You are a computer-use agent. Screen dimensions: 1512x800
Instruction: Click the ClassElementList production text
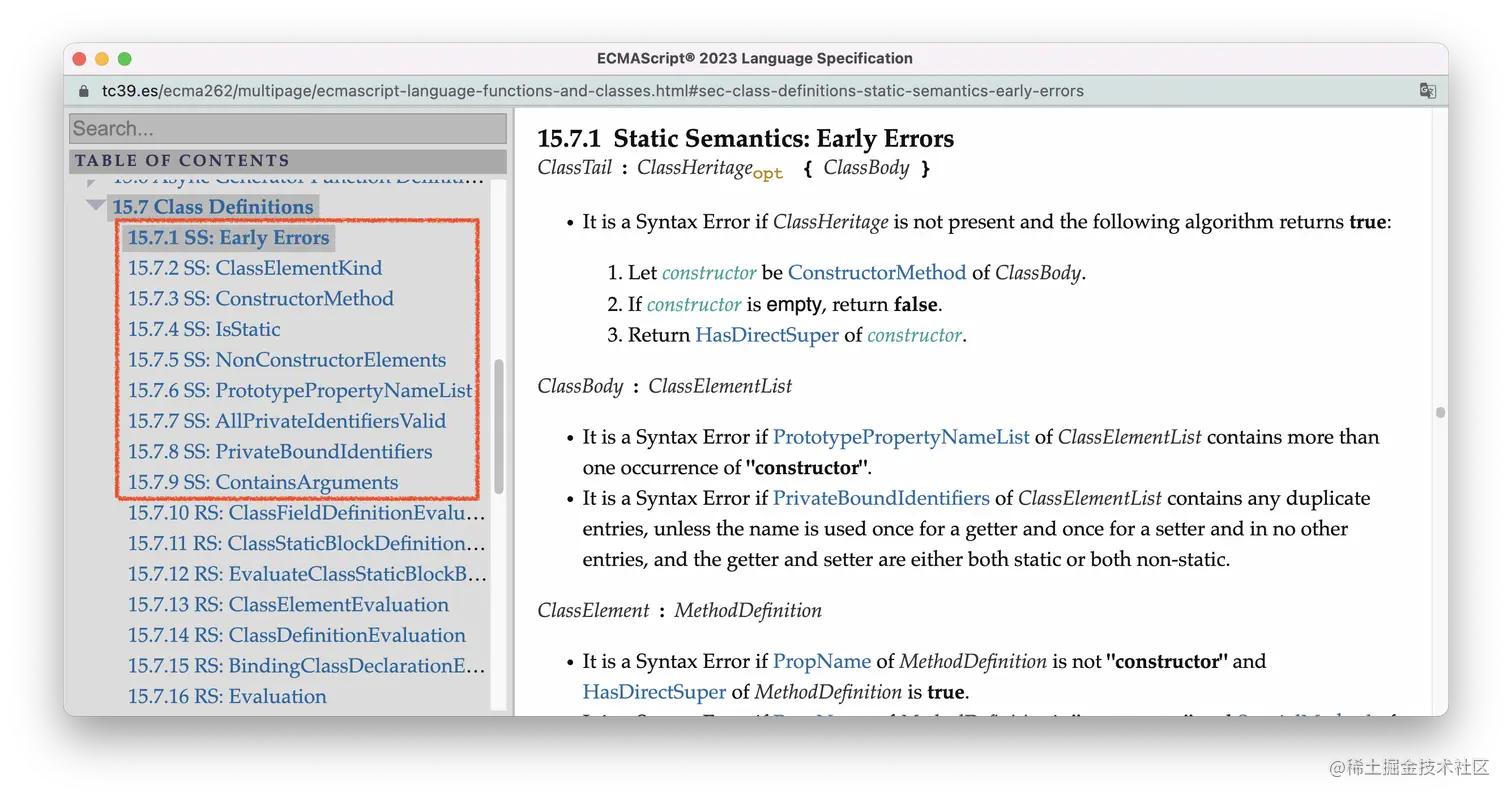pyautogui.click(x=721, y=385)
